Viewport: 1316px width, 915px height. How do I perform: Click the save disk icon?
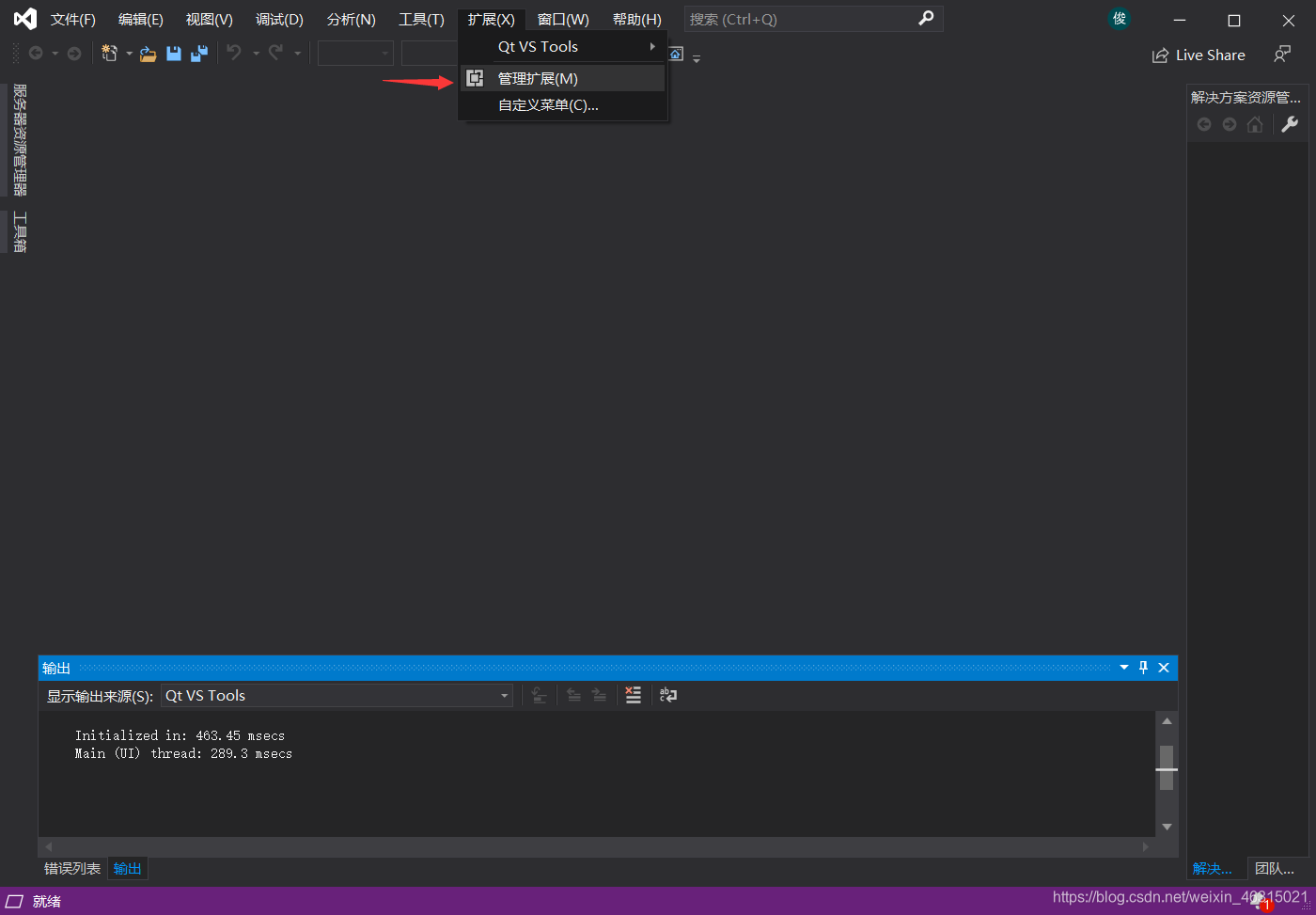[x=174, y=54]
